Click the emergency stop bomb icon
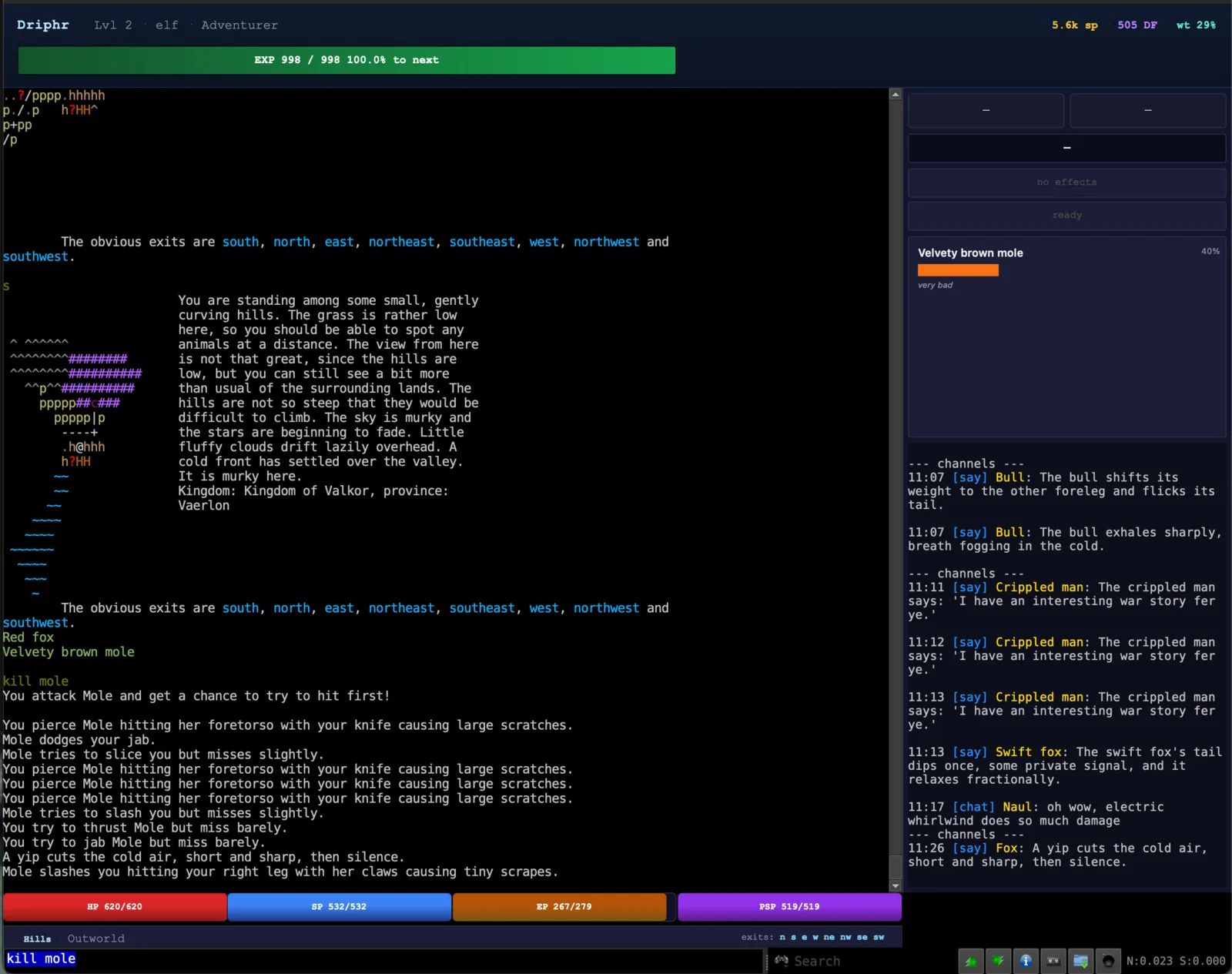This screenshot has height=974, width=1232. click(1108, 960)
